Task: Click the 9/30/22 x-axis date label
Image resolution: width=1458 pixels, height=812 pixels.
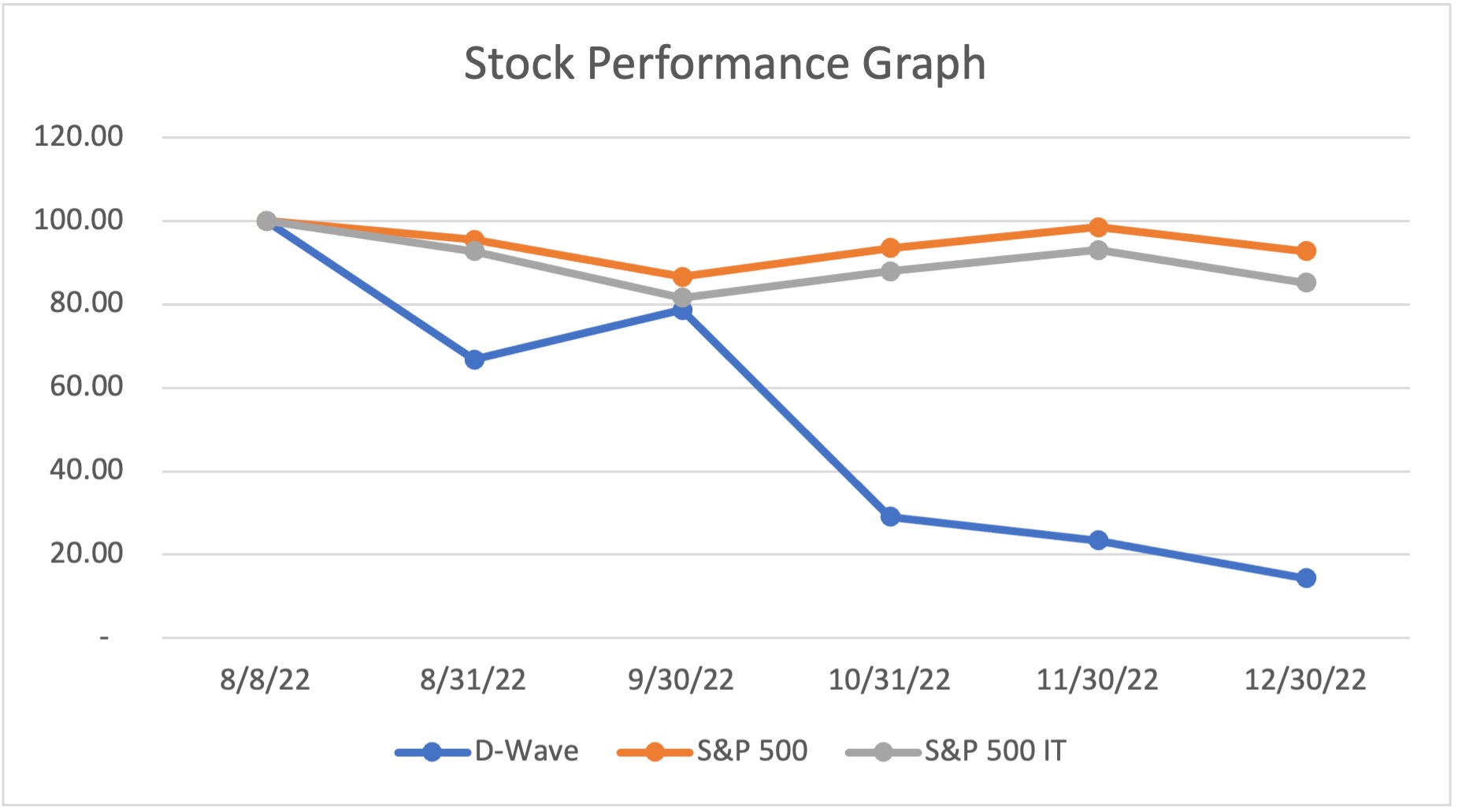Action: click(x=681, y=680)
